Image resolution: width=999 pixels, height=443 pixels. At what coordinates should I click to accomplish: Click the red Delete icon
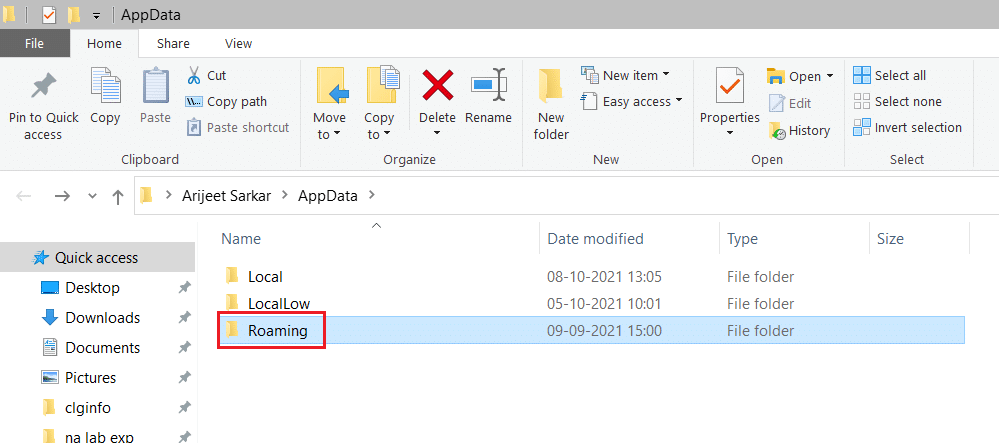[x=437, y=86]
